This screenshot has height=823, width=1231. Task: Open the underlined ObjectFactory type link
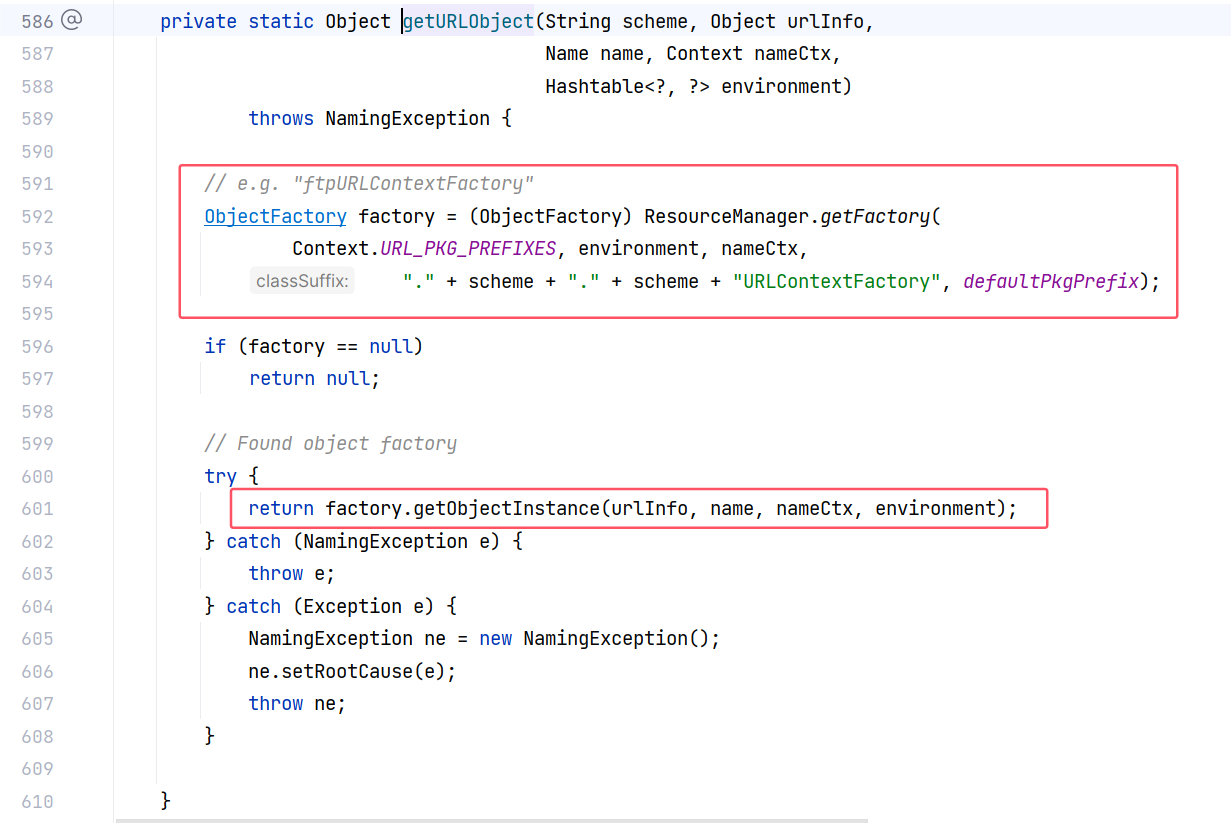275,216
